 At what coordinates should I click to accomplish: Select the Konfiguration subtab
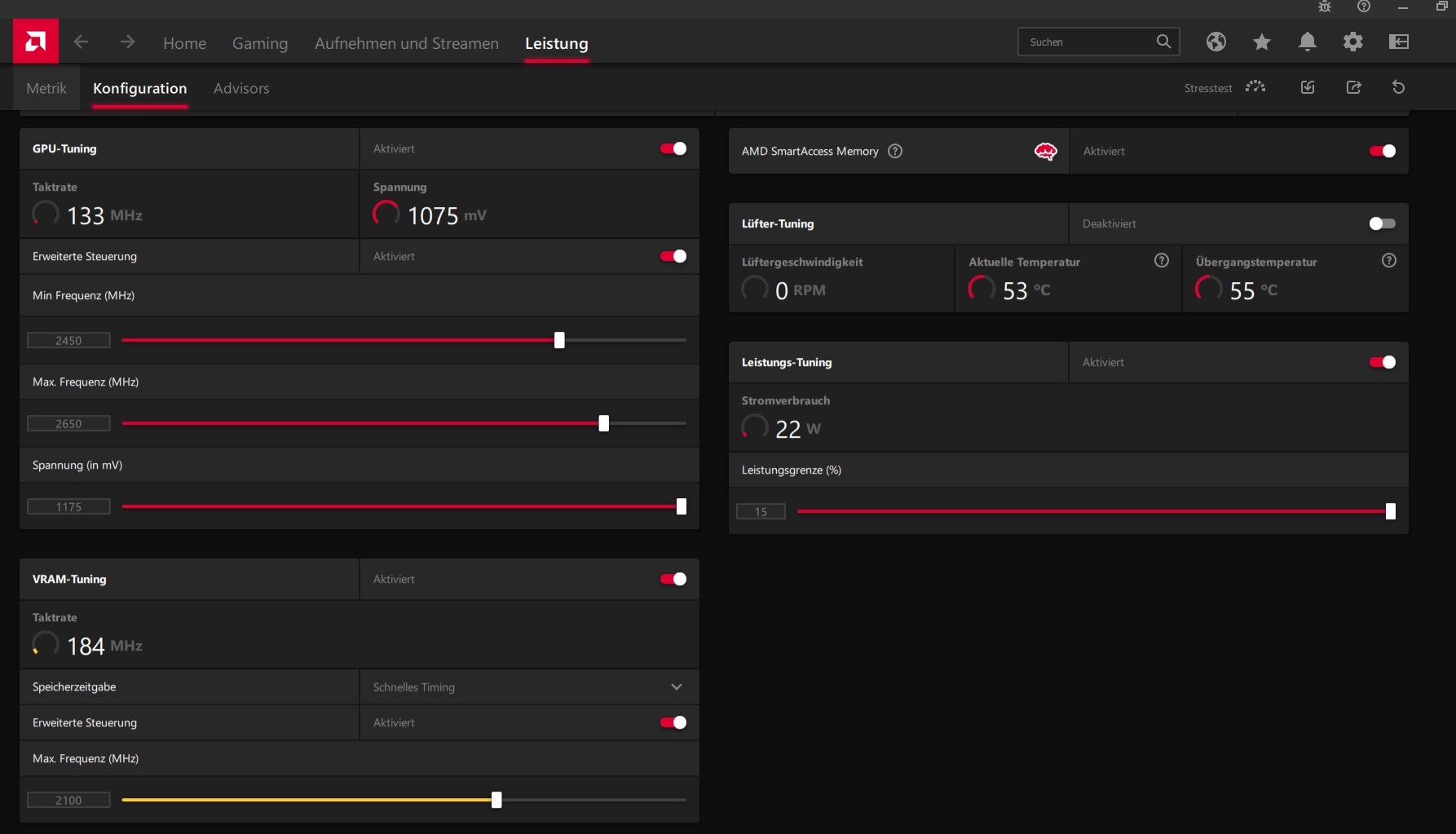coord(140,88)
